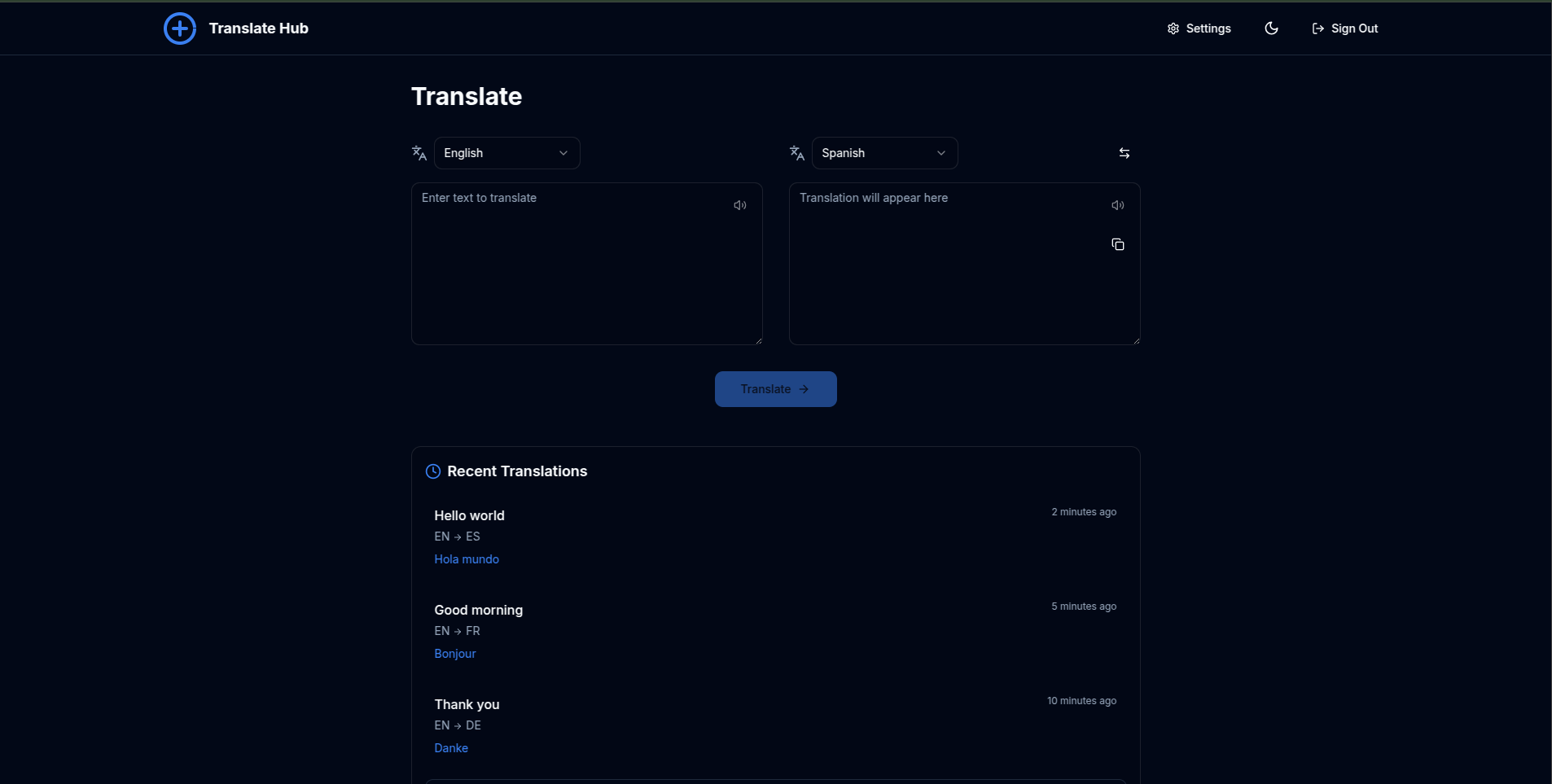The image size is (1552, 784).
Task: Play translation audio with speaker icon
Action: coord(1117,204)
